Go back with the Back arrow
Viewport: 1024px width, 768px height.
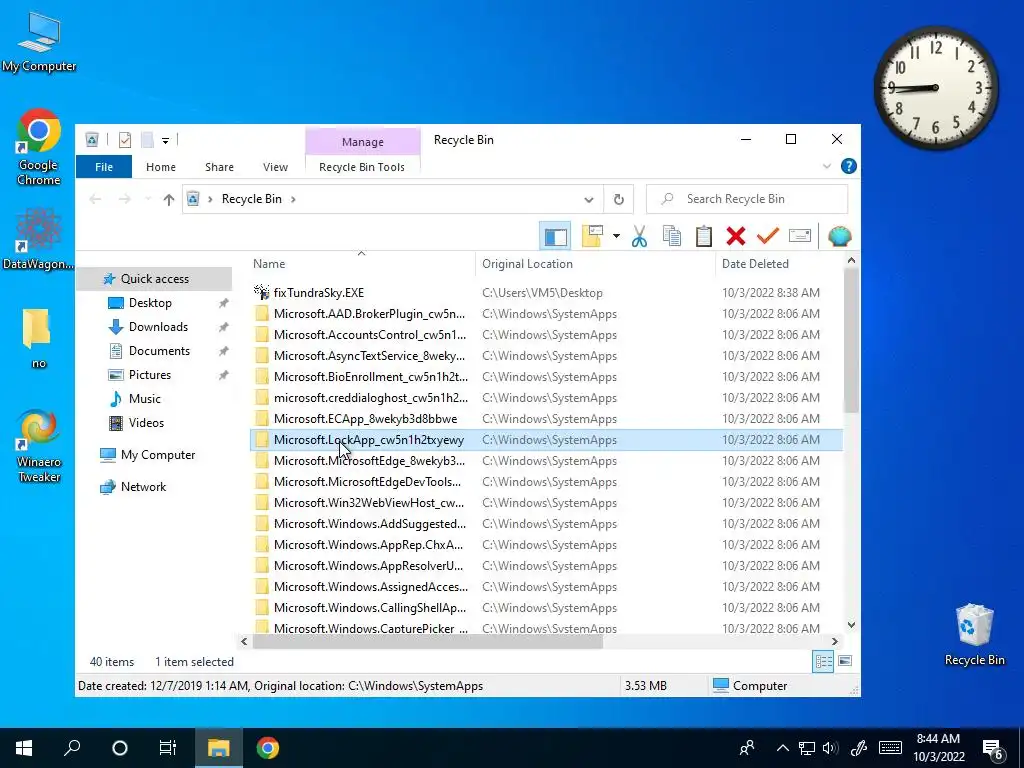click(x=95, y=199)
